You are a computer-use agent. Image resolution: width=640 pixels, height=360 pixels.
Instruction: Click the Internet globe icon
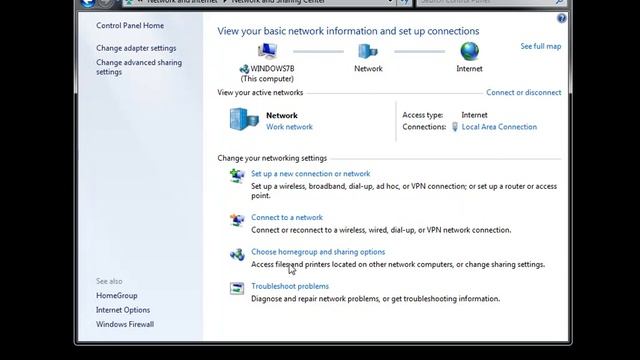coord(469,51)
